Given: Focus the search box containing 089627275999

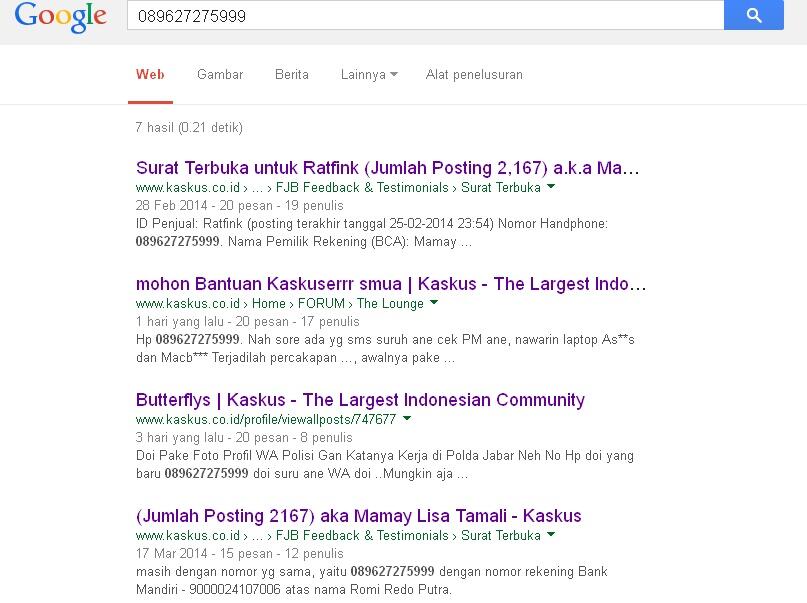Looking at the screenshot, I should point(426,15).
